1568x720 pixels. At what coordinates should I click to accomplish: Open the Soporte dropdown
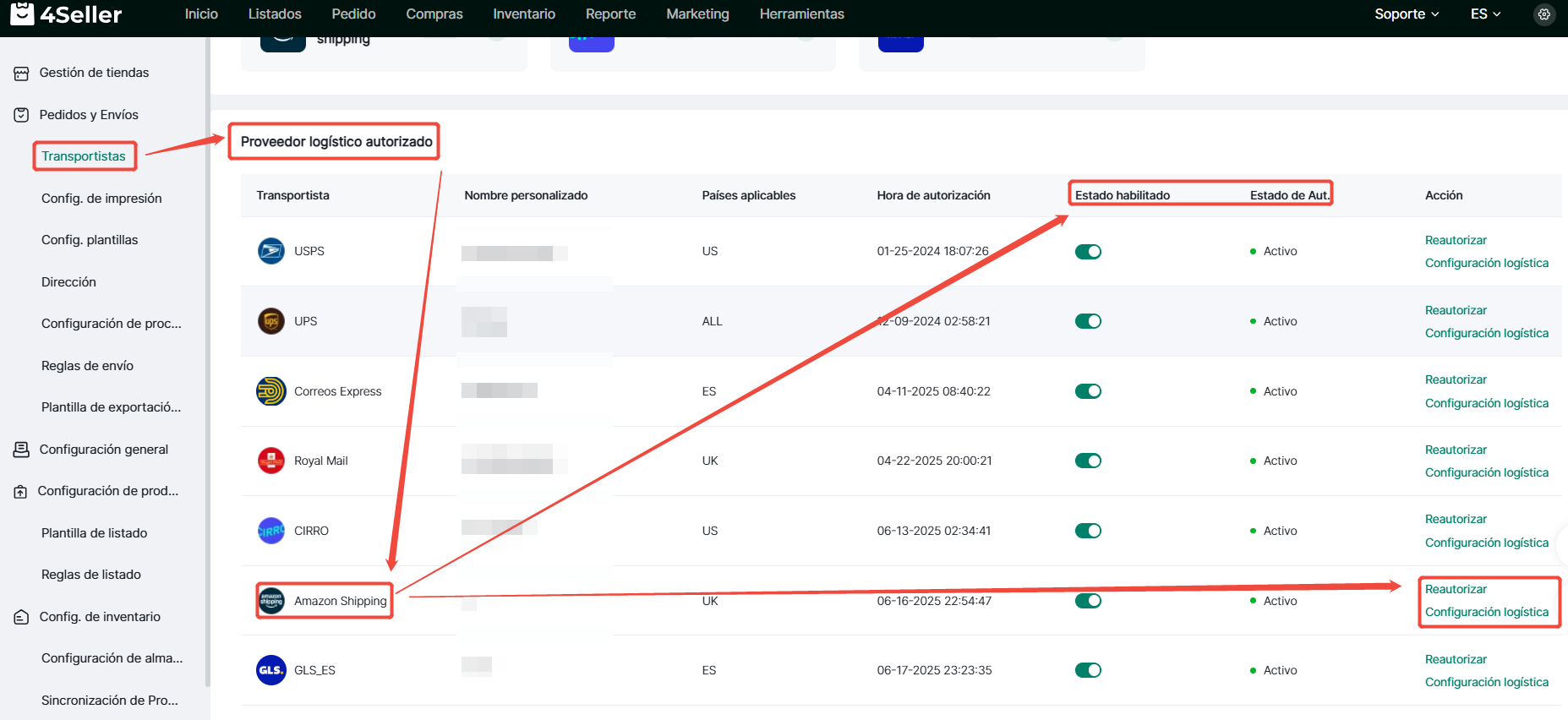pos(1407,14)
